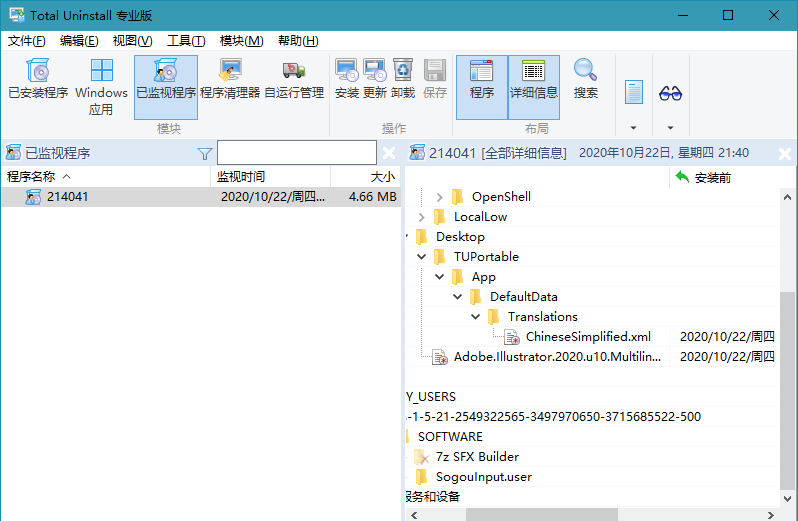Select the SogouInput.user registry key
Image resolution: width=798 pixels, height=521 pixels.
pyautogui.click(x=484, y=477)
